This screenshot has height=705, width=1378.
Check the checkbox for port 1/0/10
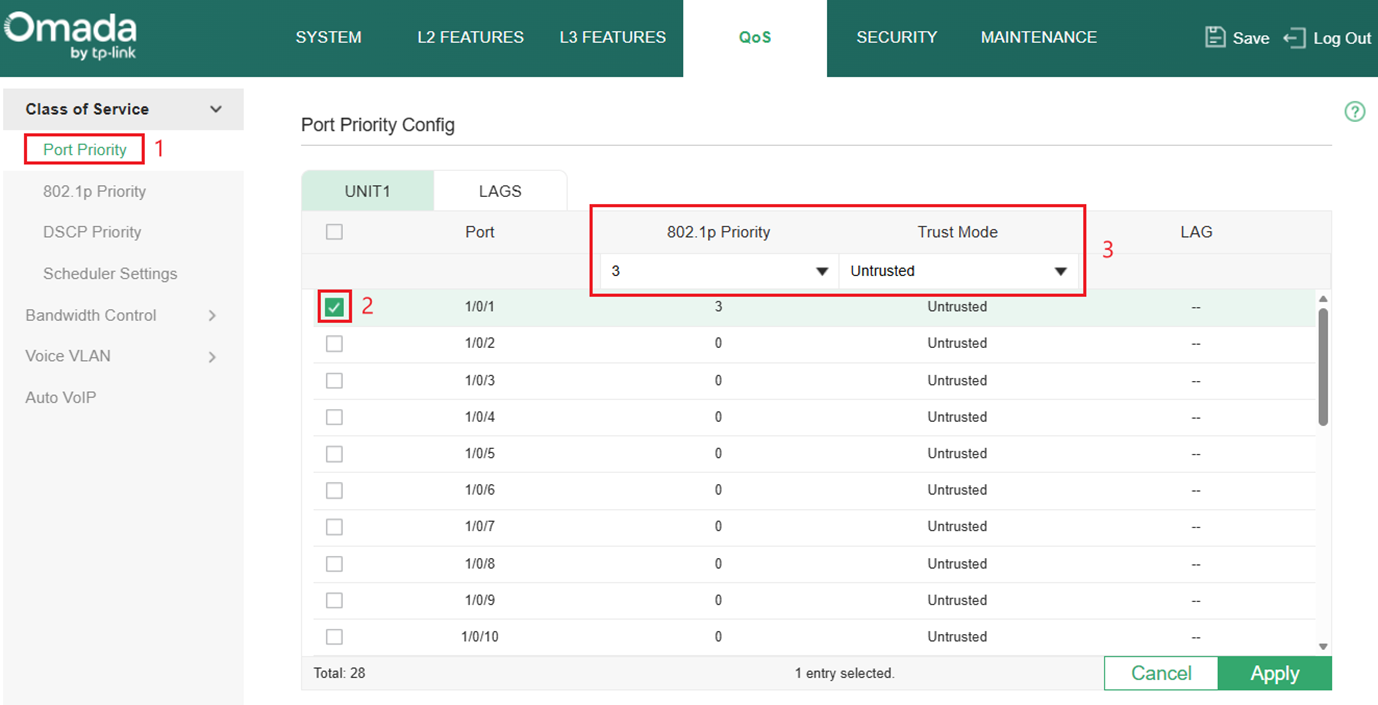[334, 636]
